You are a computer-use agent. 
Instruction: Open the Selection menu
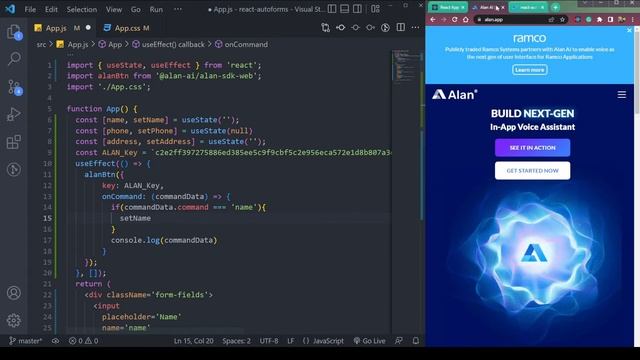point(82,9)
